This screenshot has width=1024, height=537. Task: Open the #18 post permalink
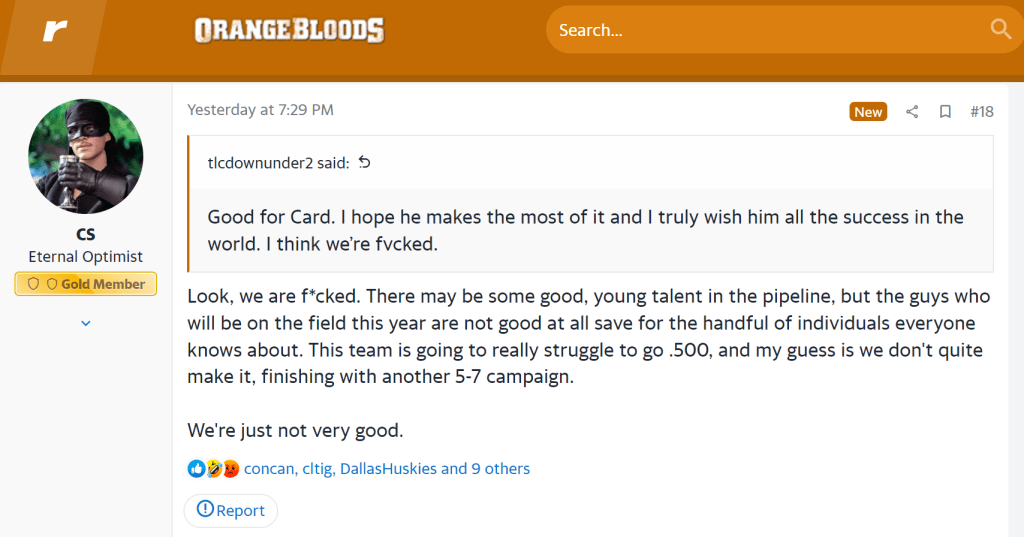click(x=982, y=112)
